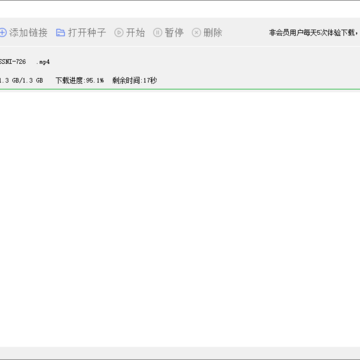Click the pause icon in toolbar
Viewport: 360px width, 360px height.
(x=158, y=33)
